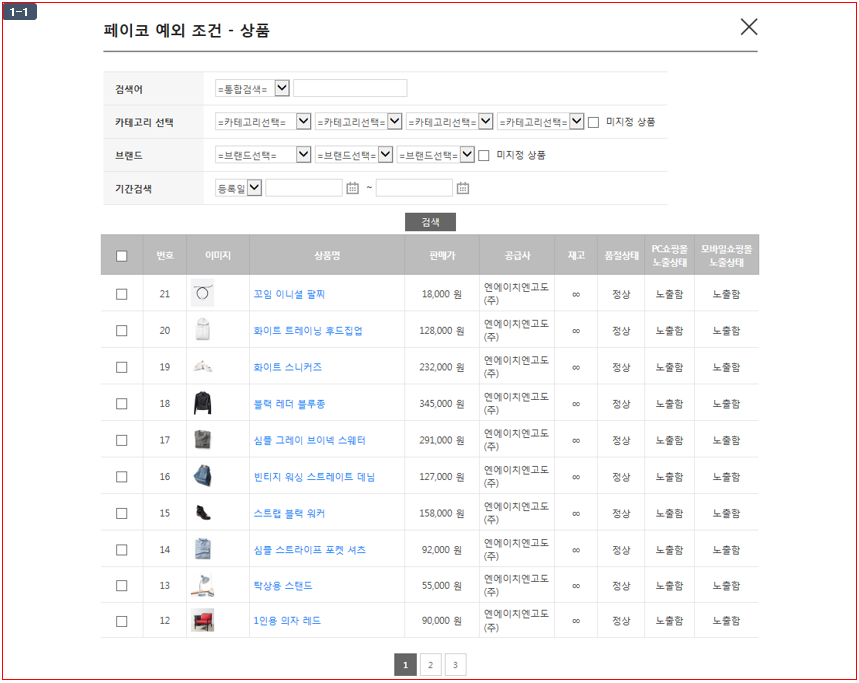This screenshot has height=683, width=859.
Task: Click the sneakers thumbnail in row 19
Action: tap(202, 366)
